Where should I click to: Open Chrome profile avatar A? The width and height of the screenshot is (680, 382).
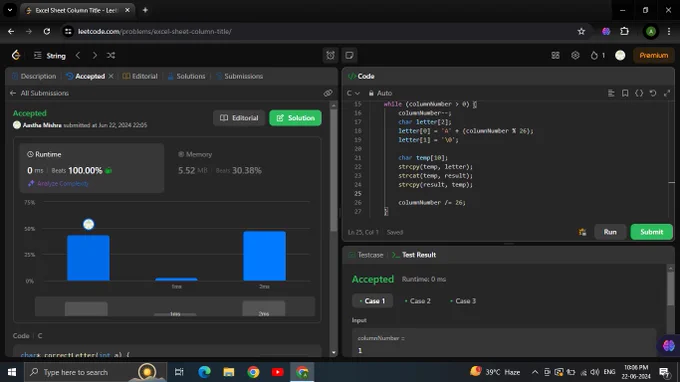(x=651, y=31)
